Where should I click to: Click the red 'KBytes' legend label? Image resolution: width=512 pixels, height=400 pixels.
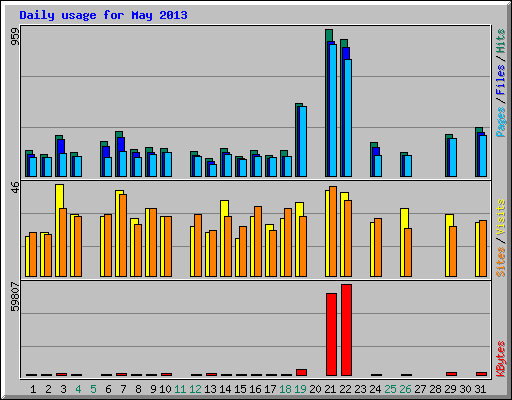[501, 359]
